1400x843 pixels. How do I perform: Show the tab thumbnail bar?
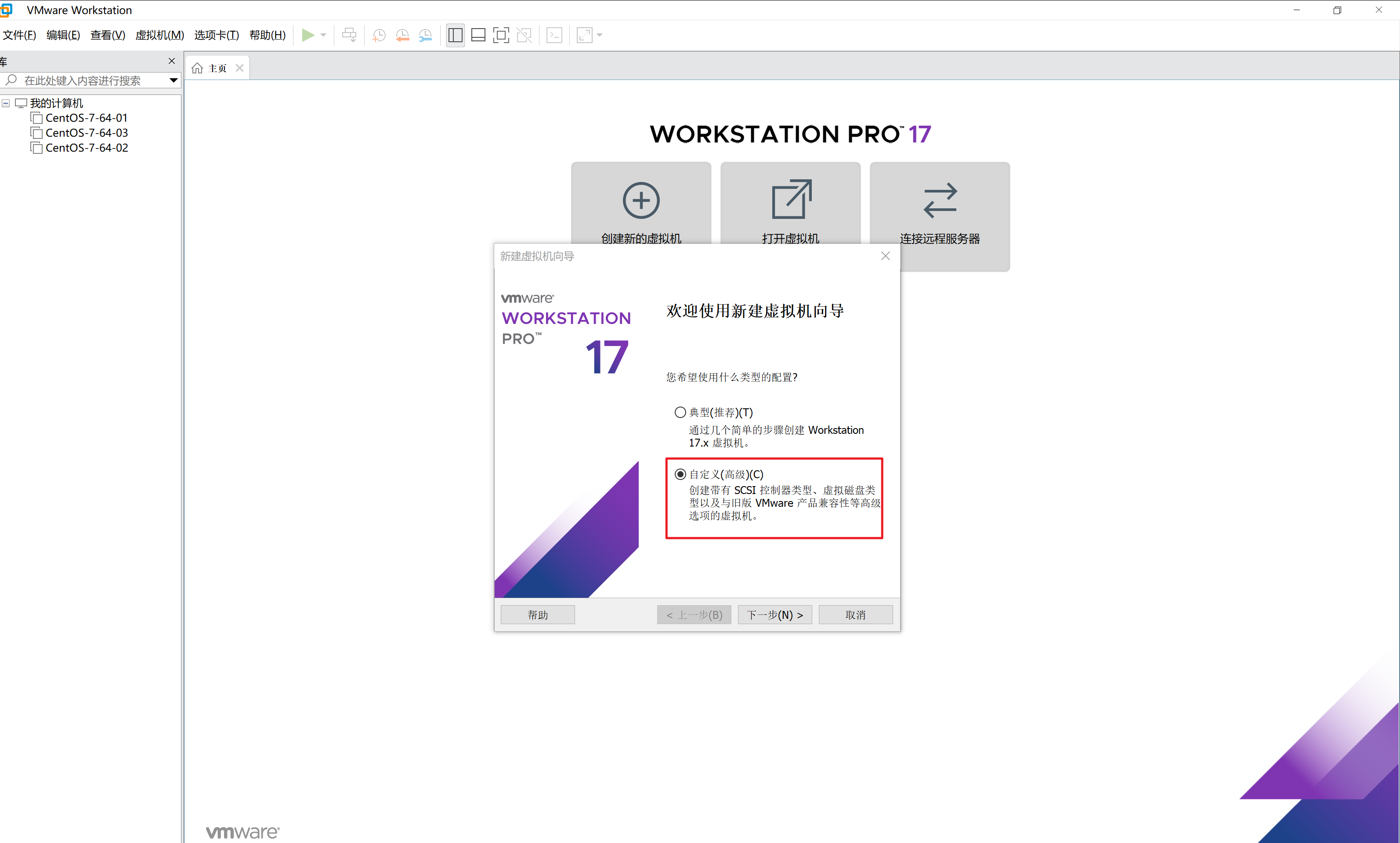(478, 35)
